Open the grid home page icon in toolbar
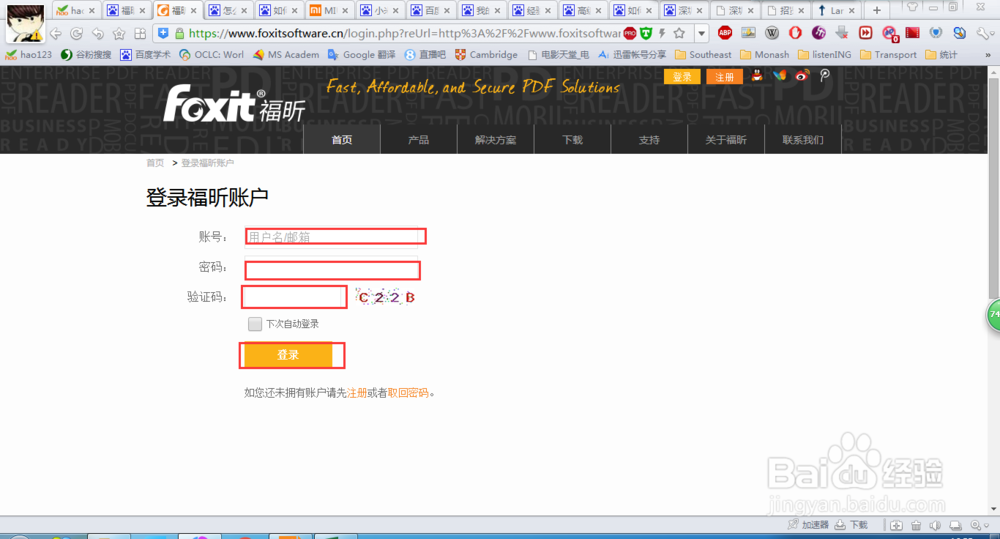The width and height of the screenshot is (1000, 539). [x=140, y=33]
